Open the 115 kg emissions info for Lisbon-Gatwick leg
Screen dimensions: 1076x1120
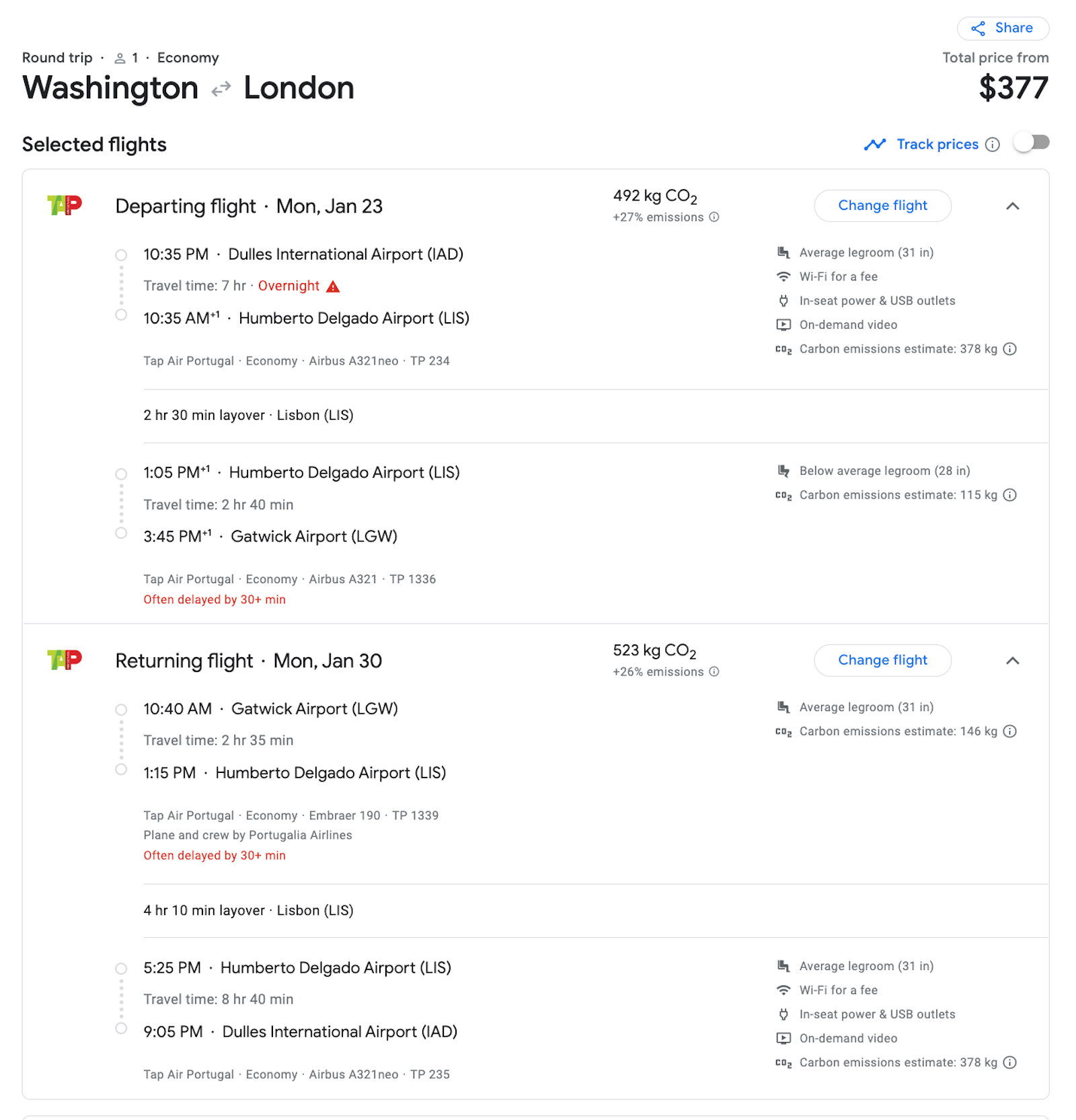(1009, 495)
